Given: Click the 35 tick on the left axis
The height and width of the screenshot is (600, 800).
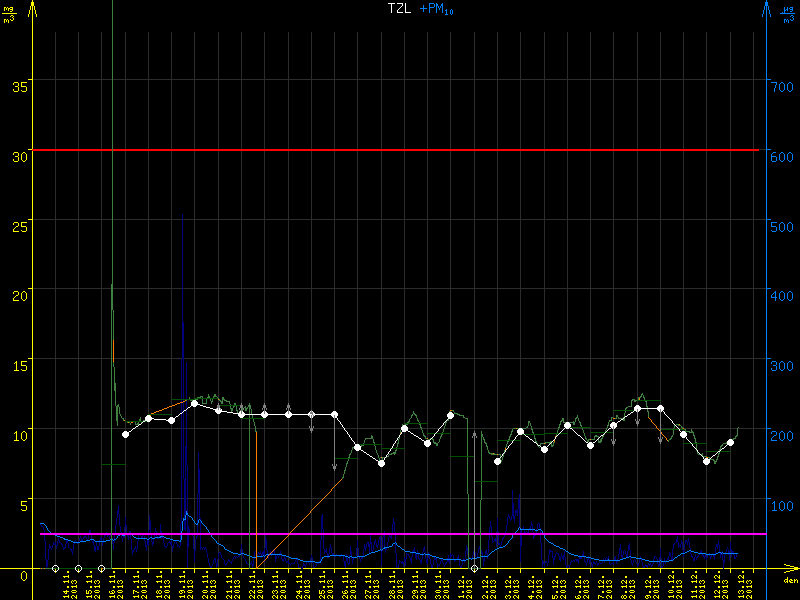Looking at the screenshot, I should 18,86.
